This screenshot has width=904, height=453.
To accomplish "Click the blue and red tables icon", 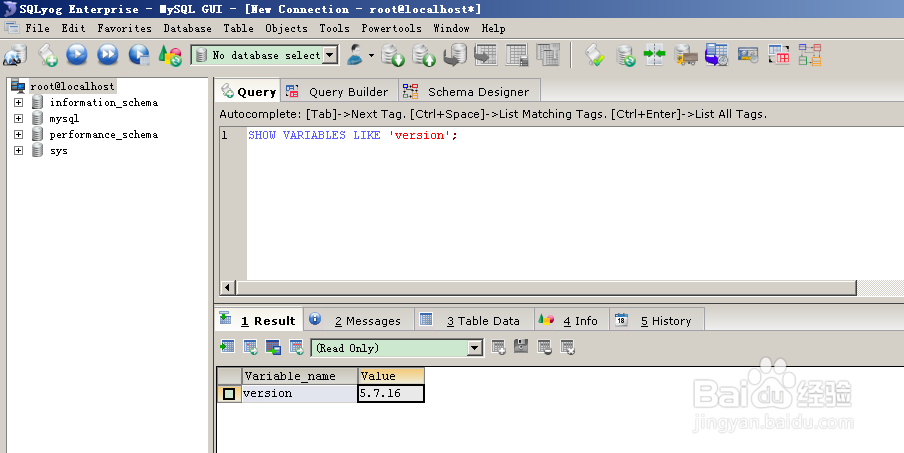I will 779,55.
